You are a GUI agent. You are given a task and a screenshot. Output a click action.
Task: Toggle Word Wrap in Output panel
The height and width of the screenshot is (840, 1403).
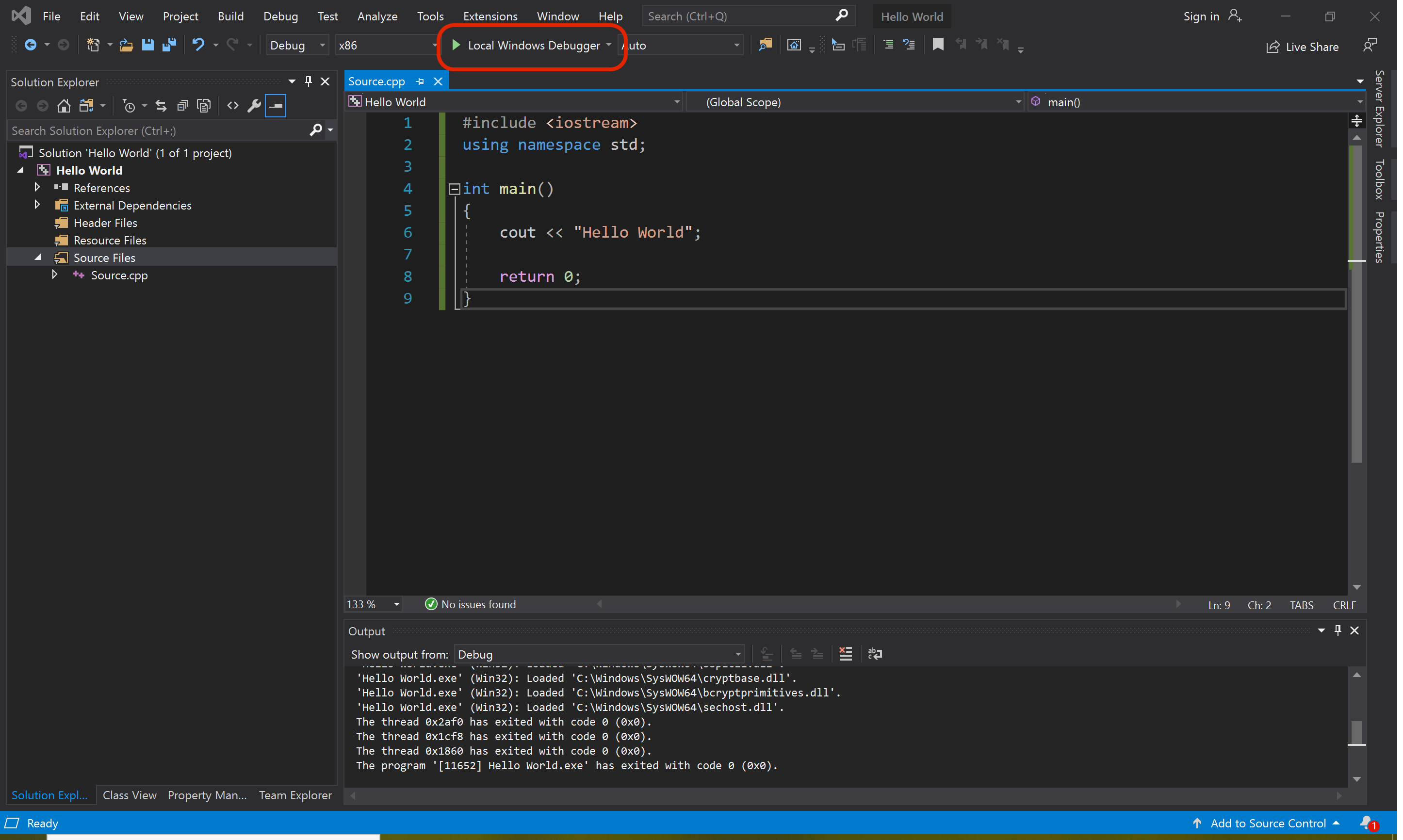(x=875, y=654)
